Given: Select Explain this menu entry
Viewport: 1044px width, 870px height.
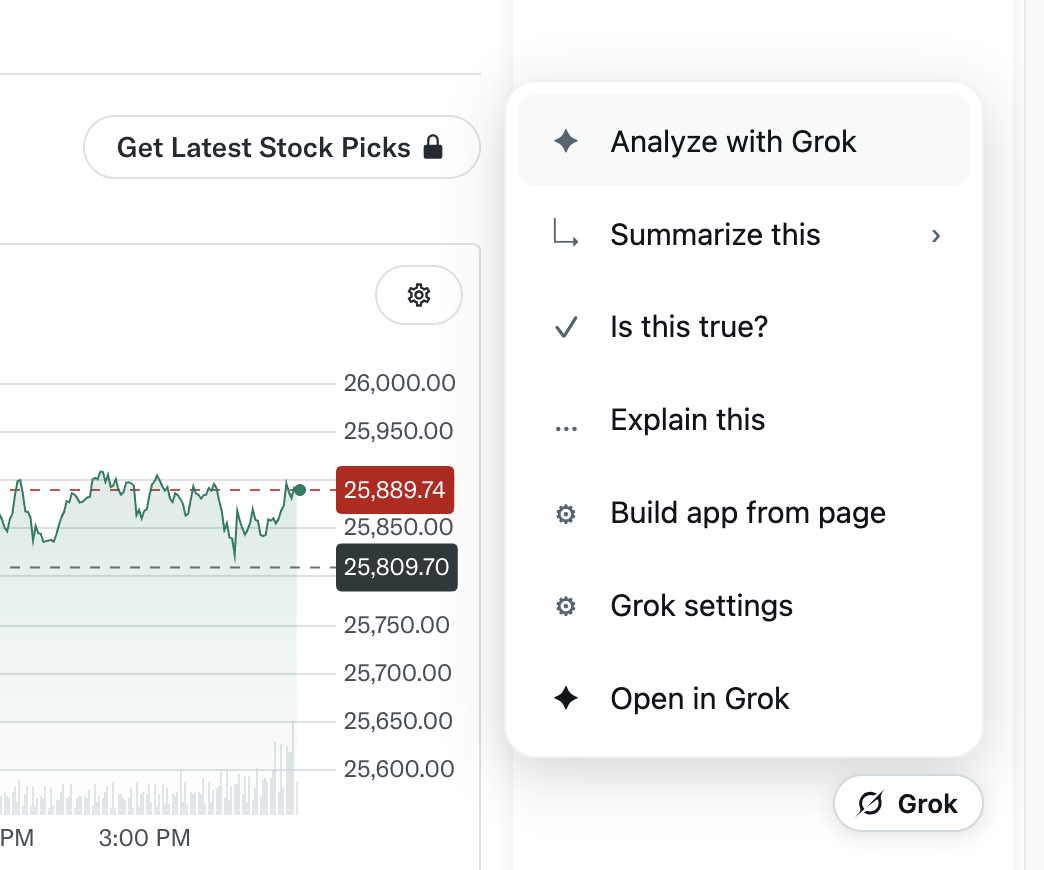Looking at the screenshot, I should [744, 420].
